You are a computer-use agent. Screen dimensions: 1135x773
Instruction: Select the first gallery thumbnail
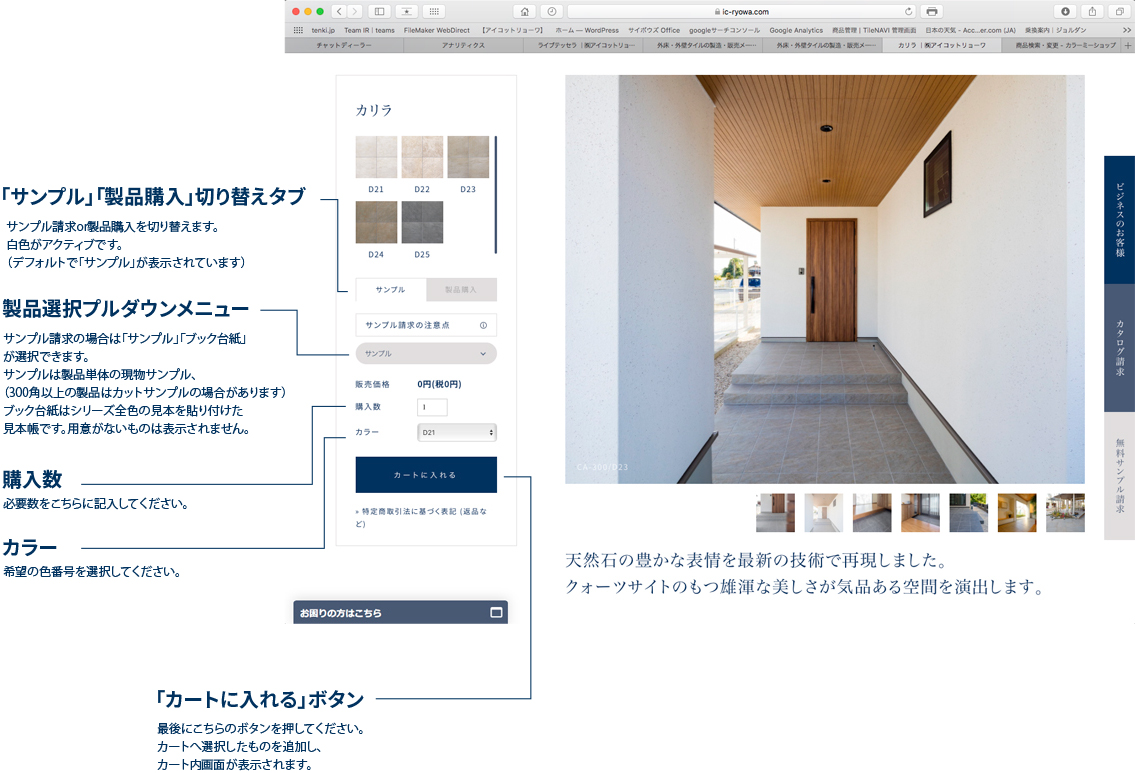tap(775, 512)
